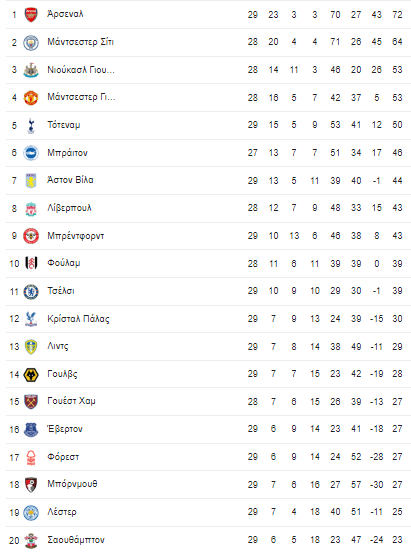Click the Manchester City crest icon

[x=31, y=42]
